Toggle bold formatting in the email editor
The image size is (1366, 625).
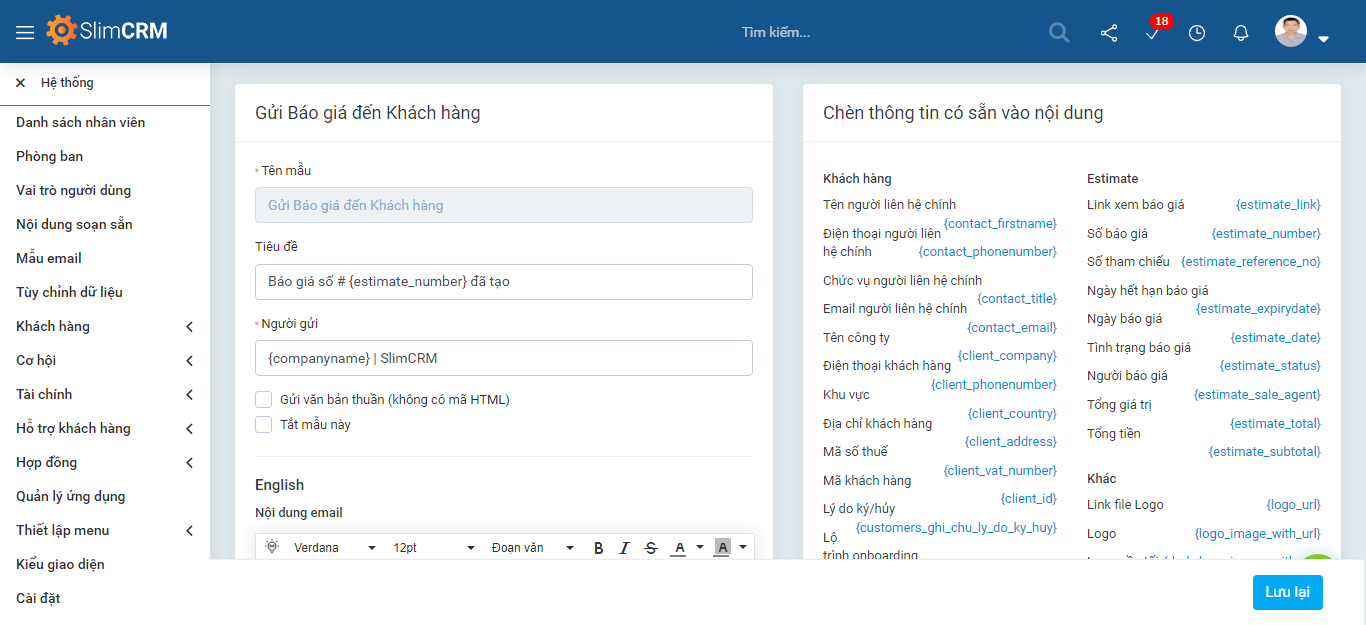(x=598, y=547)
